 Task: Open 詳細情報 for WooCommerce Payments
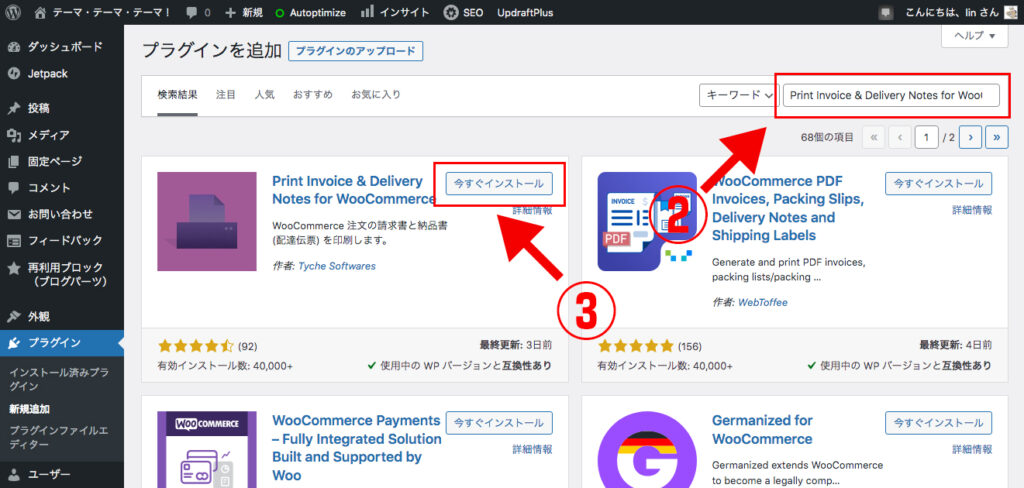533,449
